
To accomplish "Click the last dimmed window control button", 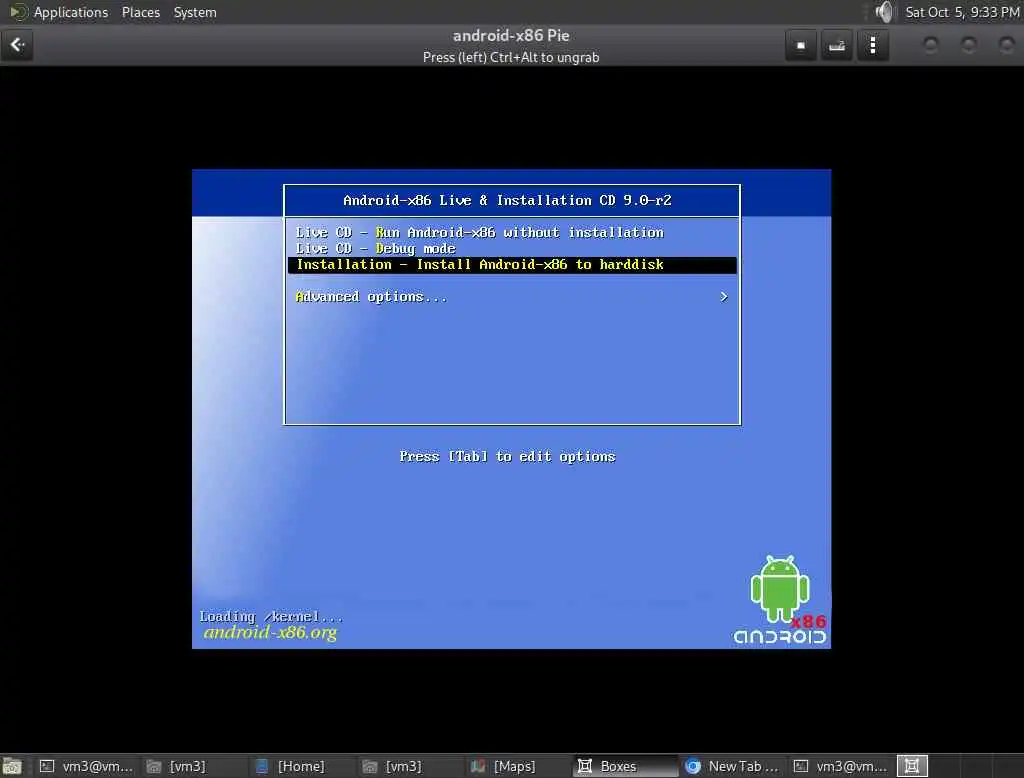I will coord(1006,45).
